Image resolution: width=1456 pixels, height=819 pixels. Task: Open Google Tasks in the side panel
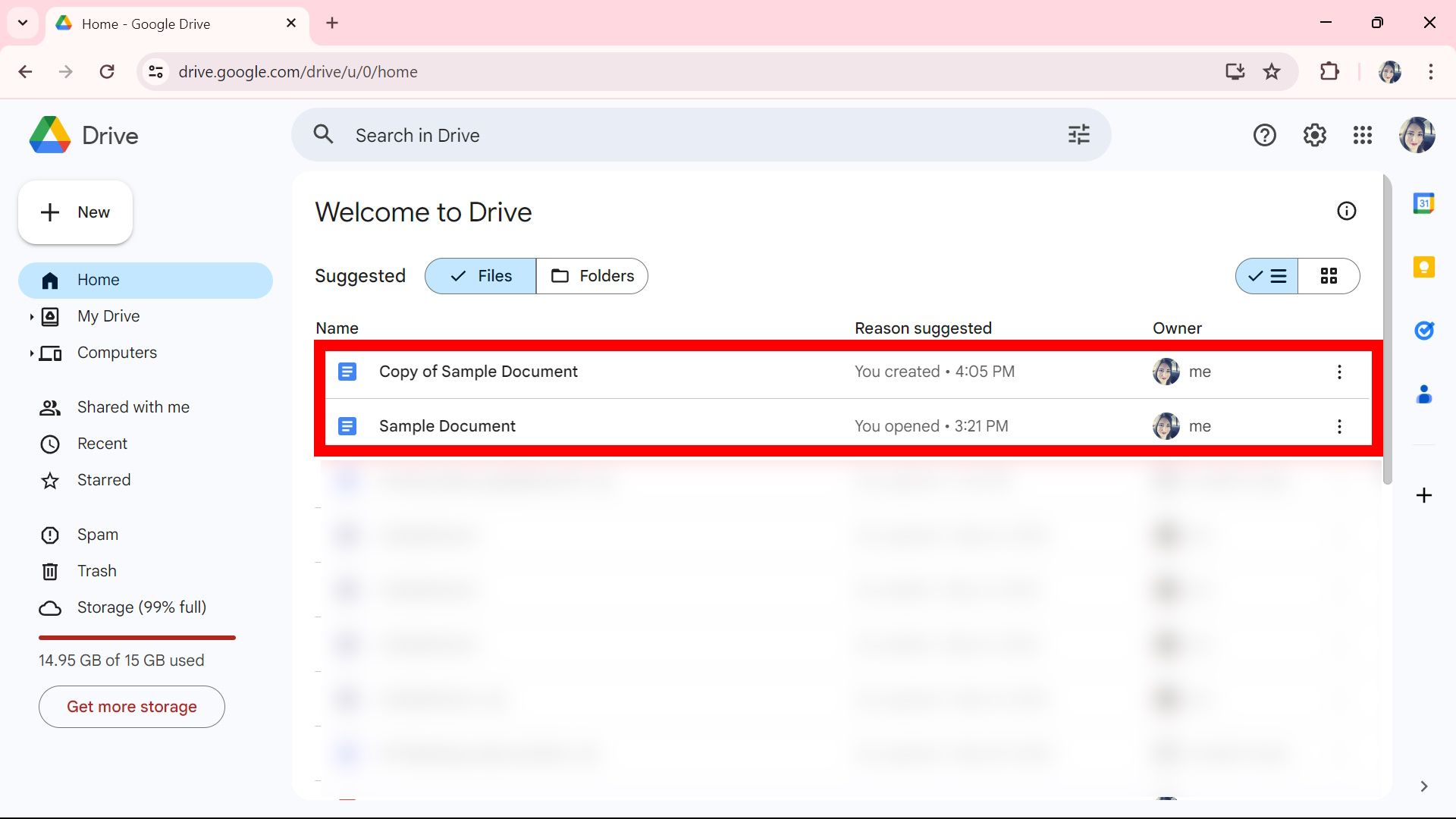tap(1425, 331)
